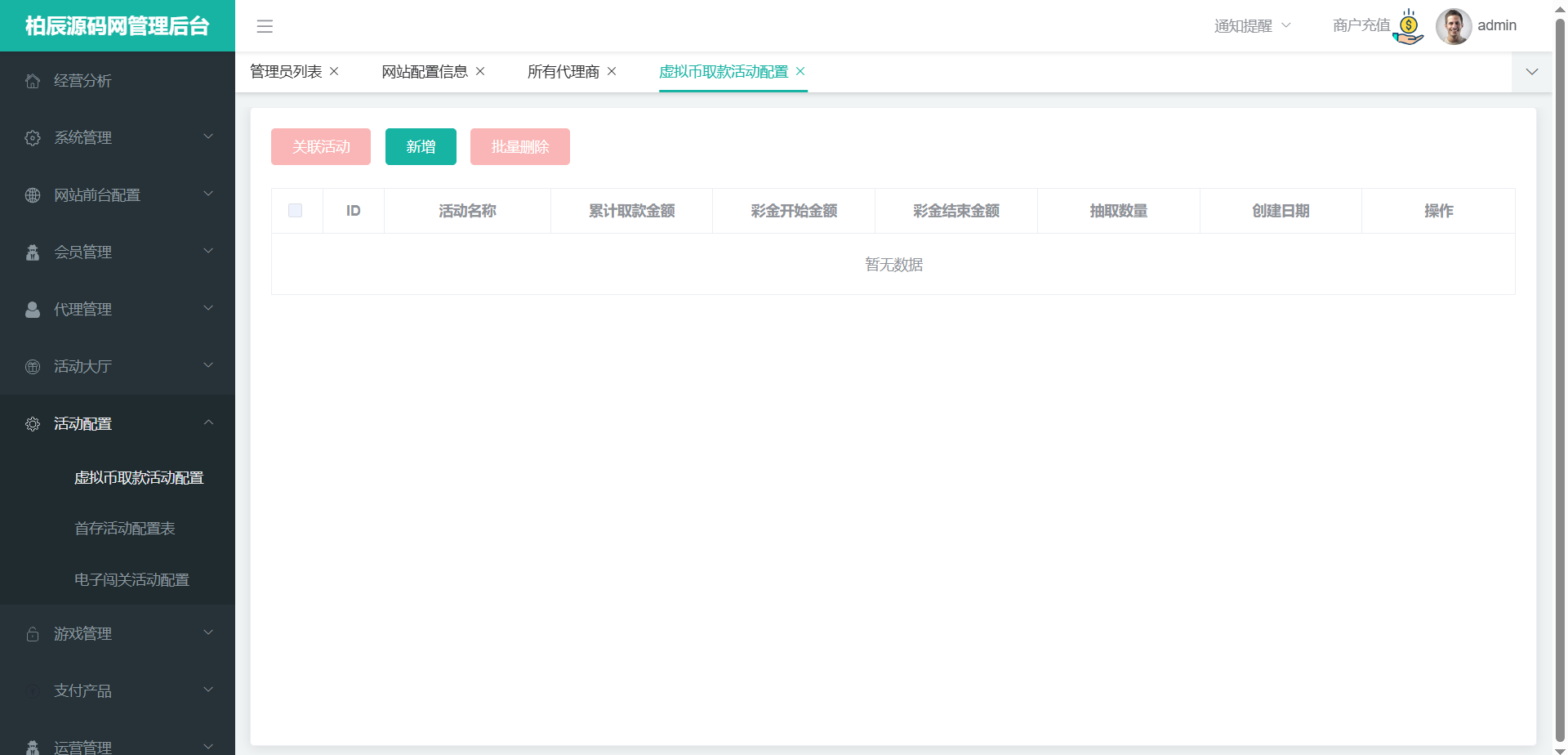Viewport: 1568px width, 755px height.
Task: Open 虚拟币取款活动配置 in sidebar submenu
Action: [139, 478]
